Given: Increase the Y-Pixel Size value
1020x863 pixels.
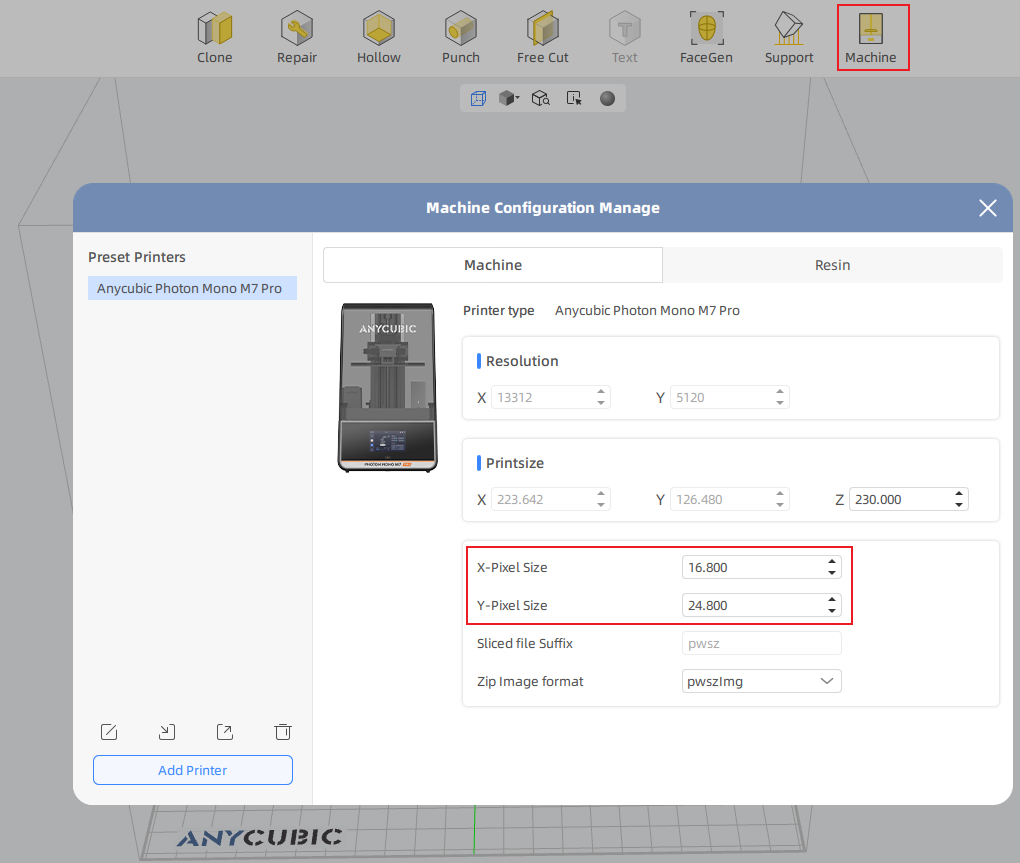Looking at the screenshot, I should (x=832, y=600).
